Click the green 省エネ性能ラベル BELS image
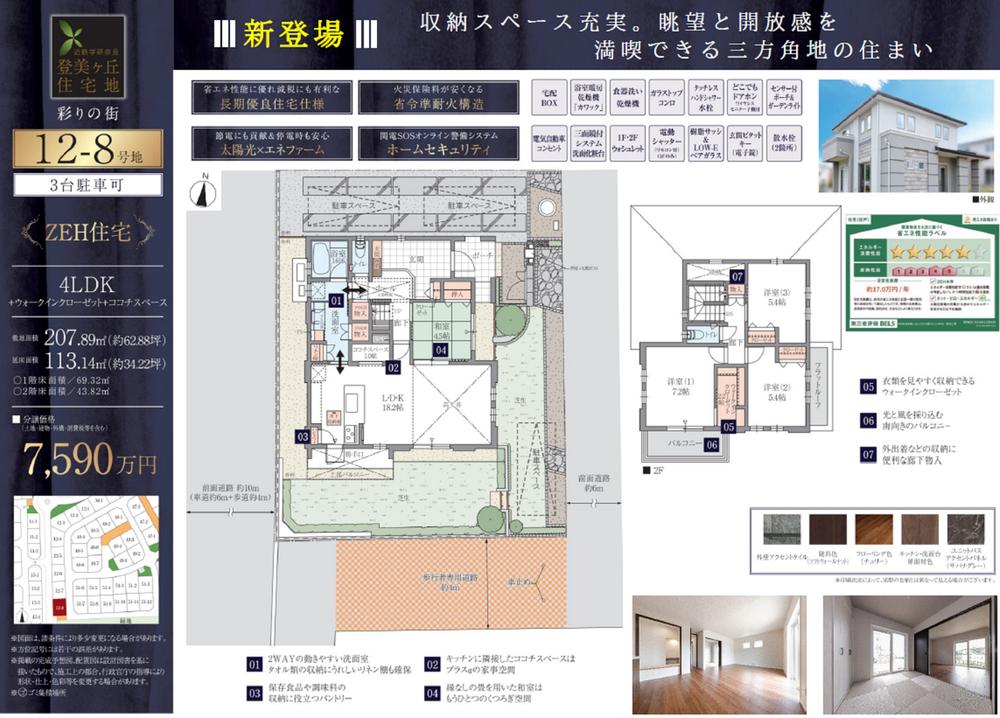Viewport: 1000px width, 718px height. pyautogui.click(x=922, y=272)
